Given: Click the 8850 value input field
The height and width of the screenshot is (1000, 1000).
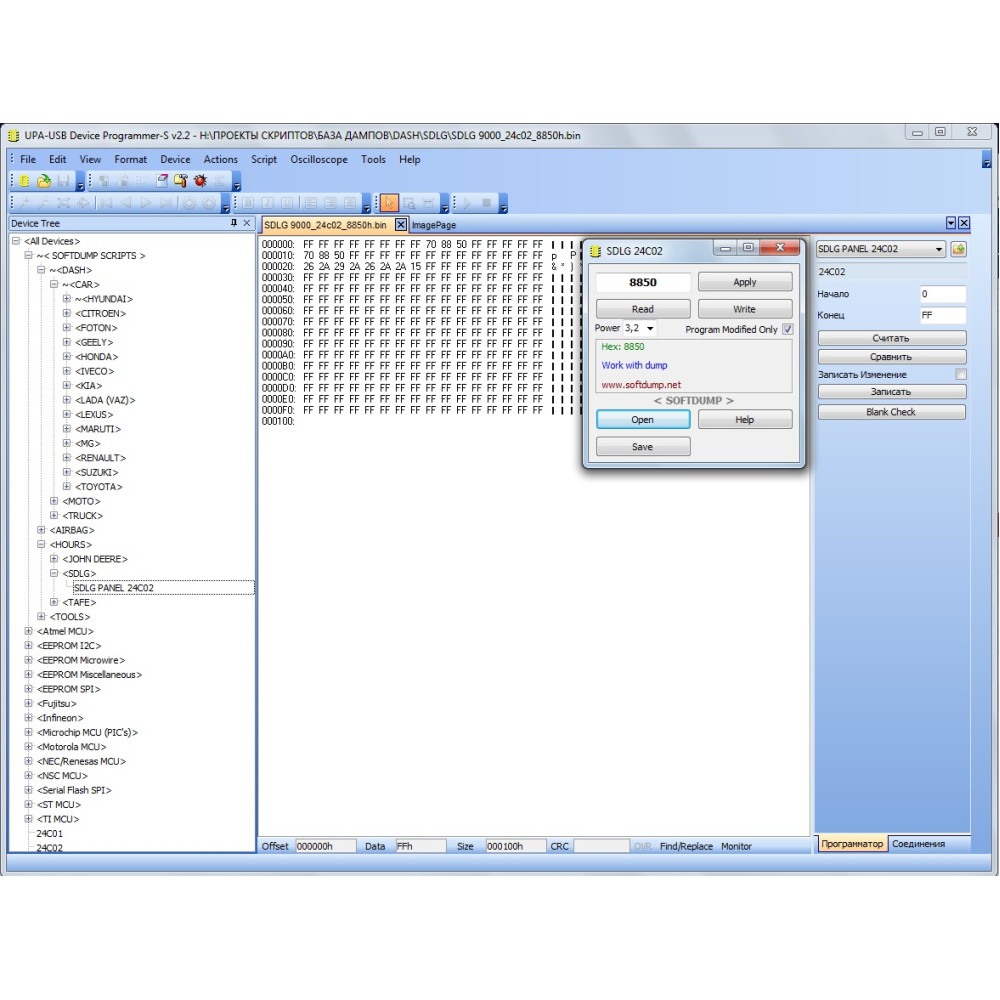Looking at the screenshot, I should pos(643,282).
